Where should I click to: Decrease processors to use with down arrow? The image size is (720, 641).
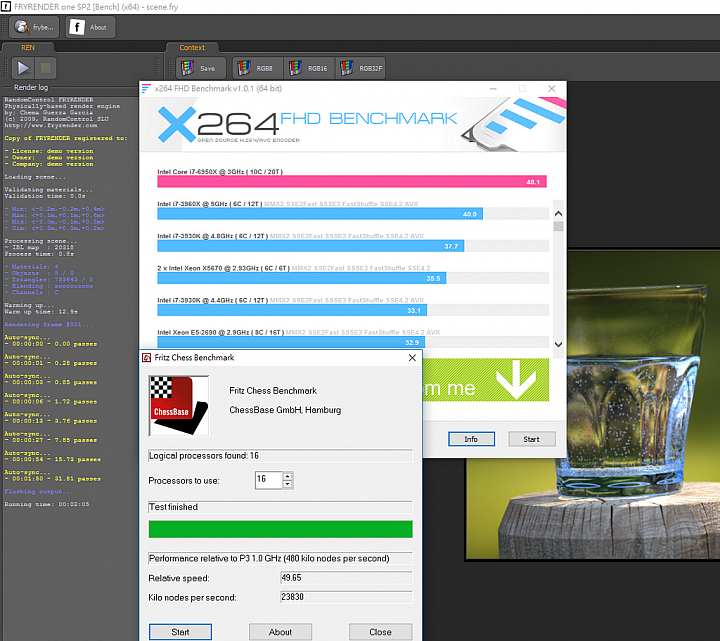click(287, 484)
